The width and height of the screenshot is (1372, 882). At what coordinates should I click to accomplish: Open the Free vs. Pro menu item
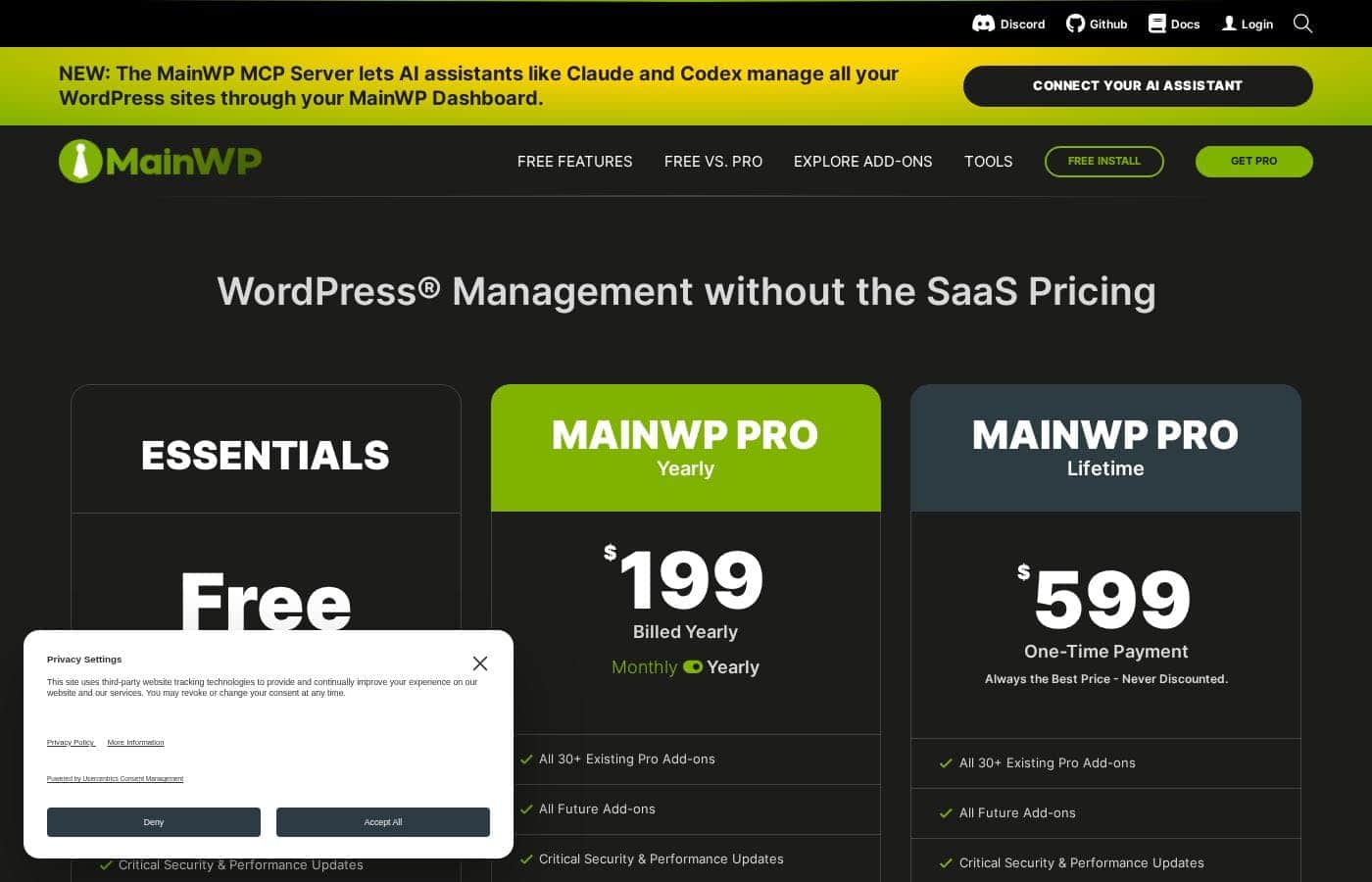713,162
